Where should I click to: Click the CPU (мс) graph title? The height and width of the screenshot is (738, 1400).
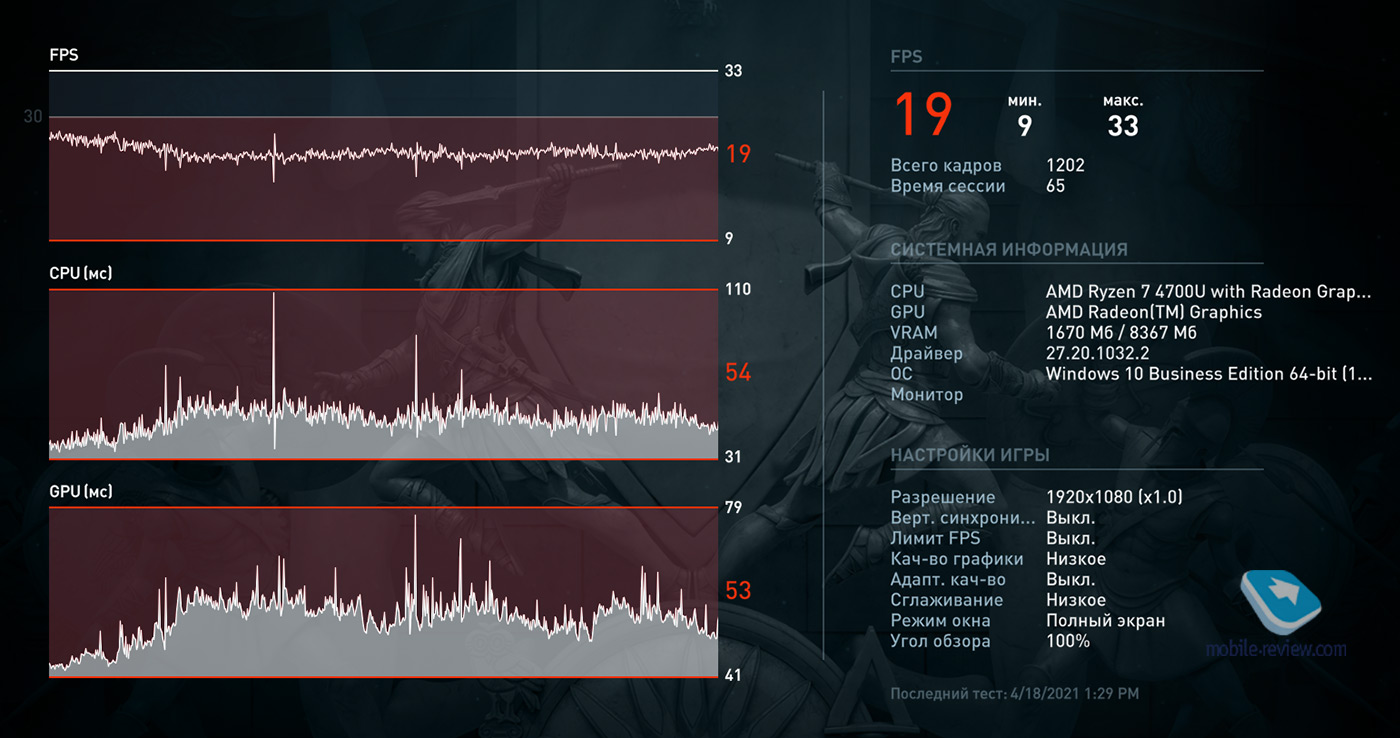(81, 274)
